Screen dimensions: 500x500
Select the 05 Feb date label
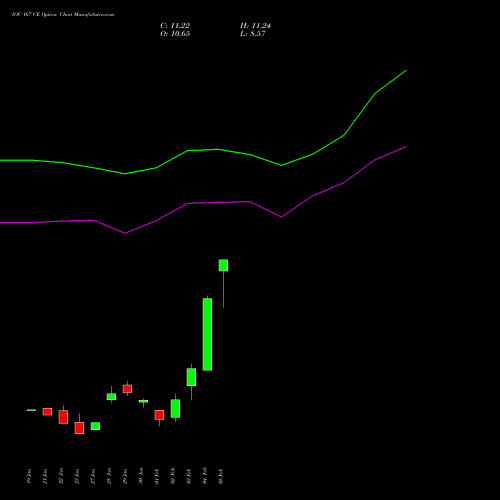click(221, 476)
